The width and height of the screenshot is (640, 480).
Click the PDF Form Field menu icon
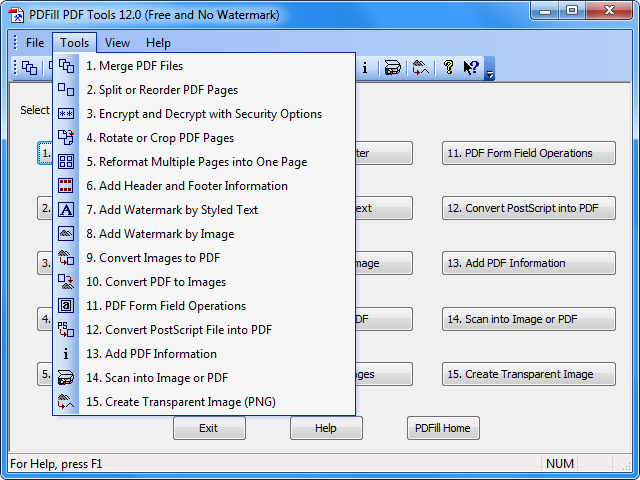click(66, 306)
